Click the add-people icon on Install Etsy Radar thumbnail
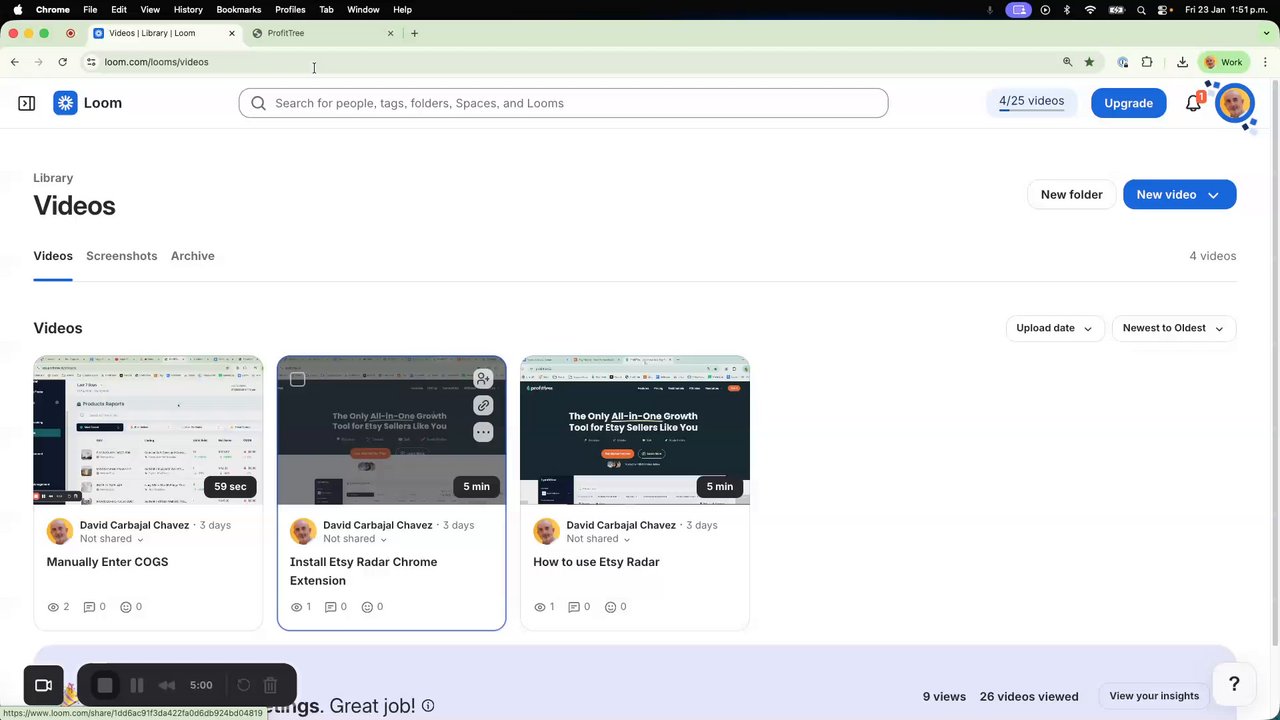Screen dimensions: 1280x720 click(x=483, y=379)
